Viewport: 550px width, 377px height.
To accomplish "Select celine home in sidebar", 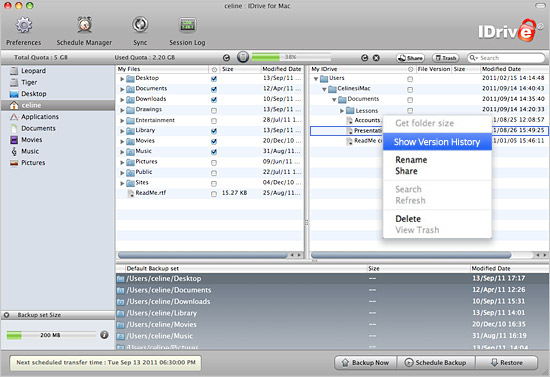I will point(58,105).
